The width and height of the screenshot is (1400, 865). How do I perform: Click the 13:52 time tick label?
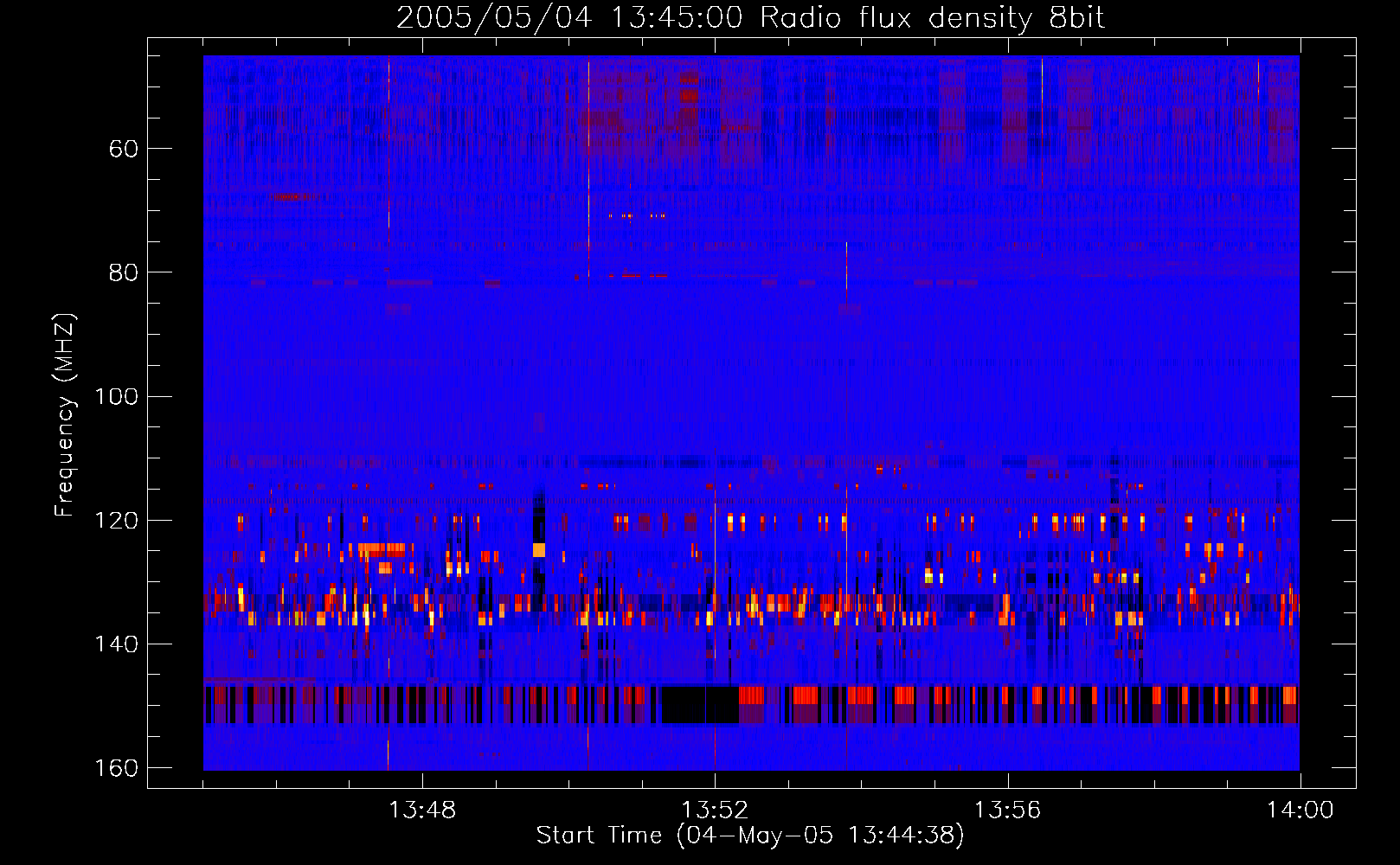tap(715, 810)
